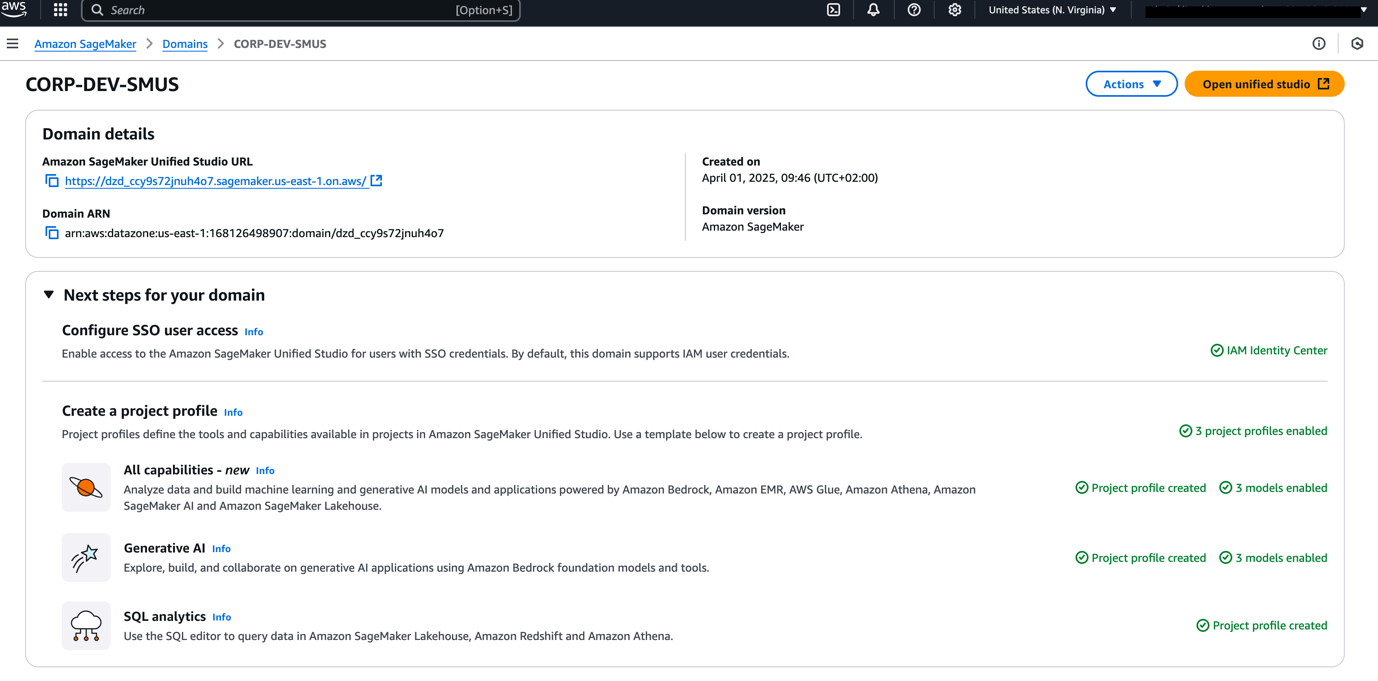This screenshot has height=681, width=1378.
Task: Go to Domains via the breadcrumb
Action: (x=184, y=43)
